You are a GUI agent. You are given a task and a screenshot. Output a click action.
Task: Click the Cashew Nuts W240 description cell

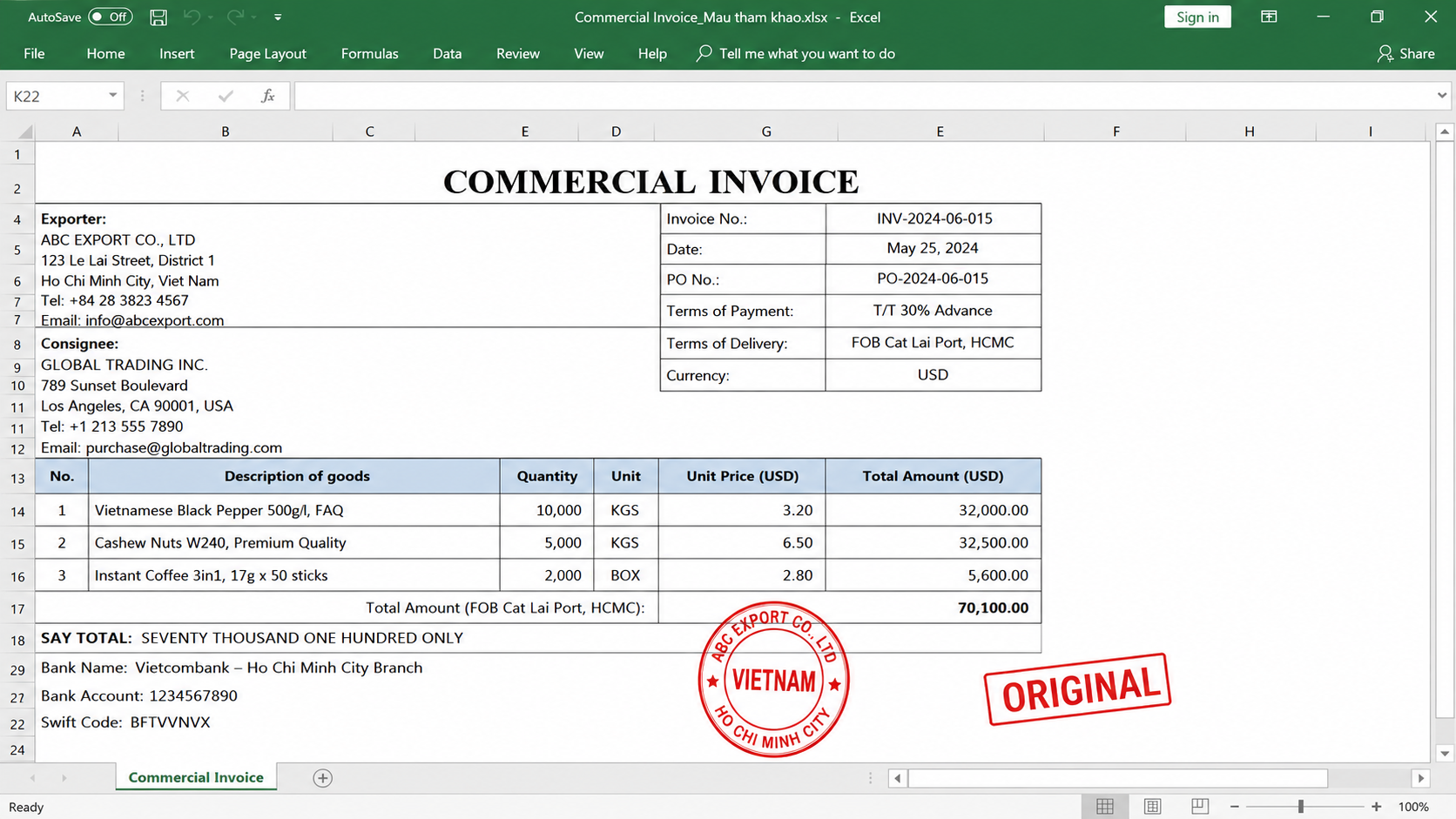[x=294, y=542]
